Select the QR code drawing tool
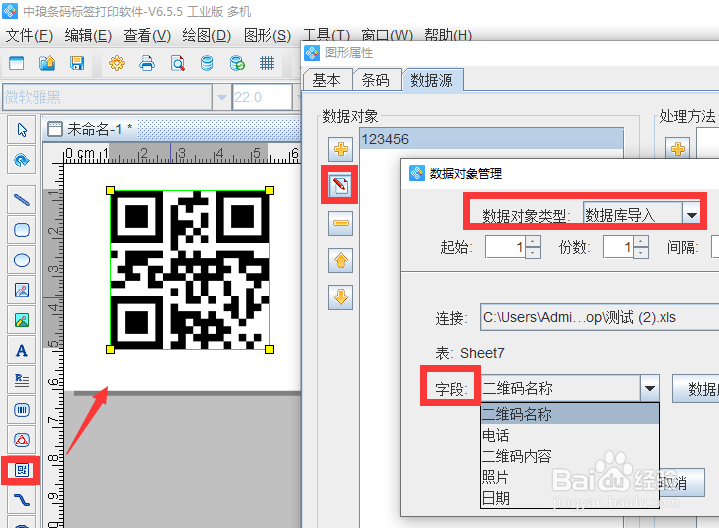719x528 pixels. coord(22,470)
